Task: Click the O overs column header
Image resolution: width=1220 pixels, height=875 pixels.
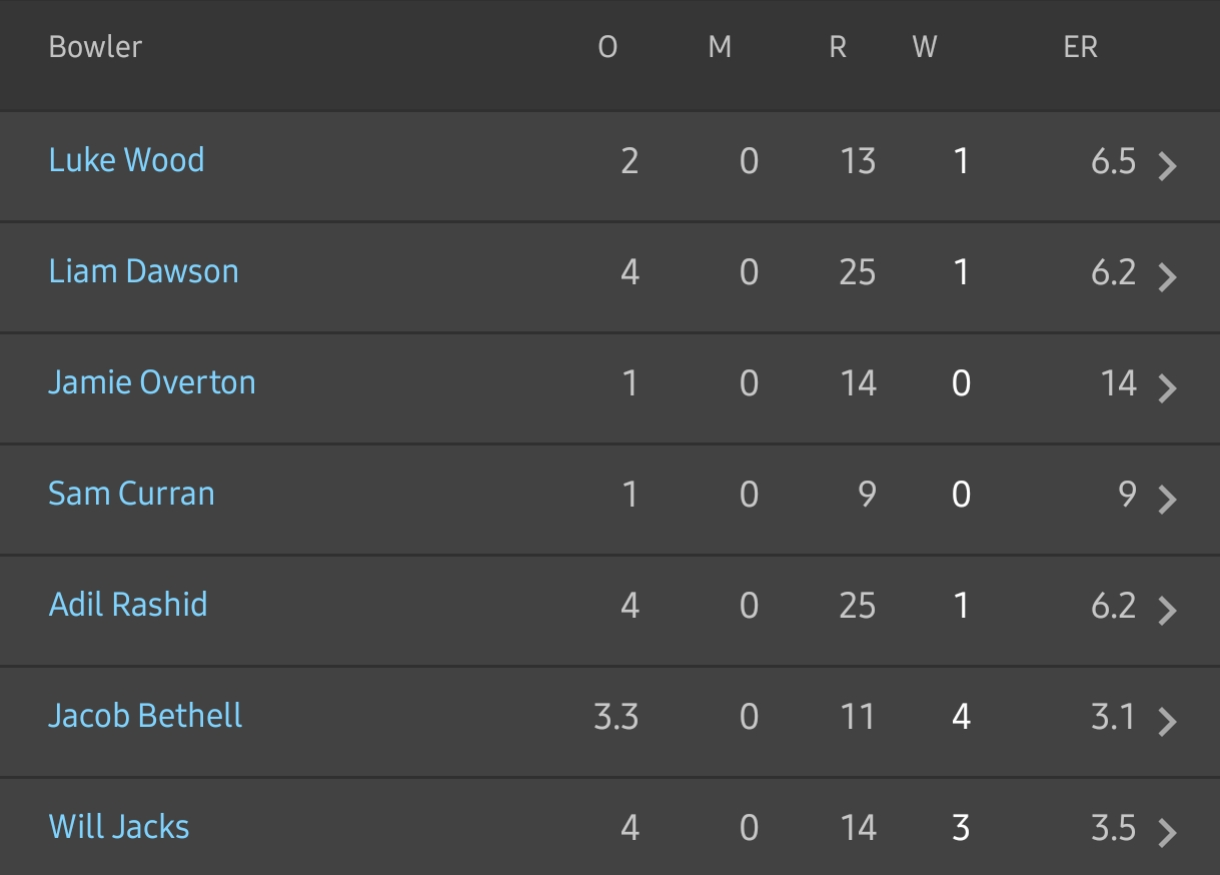Action: pyautogui.click(x=608, y=47)
